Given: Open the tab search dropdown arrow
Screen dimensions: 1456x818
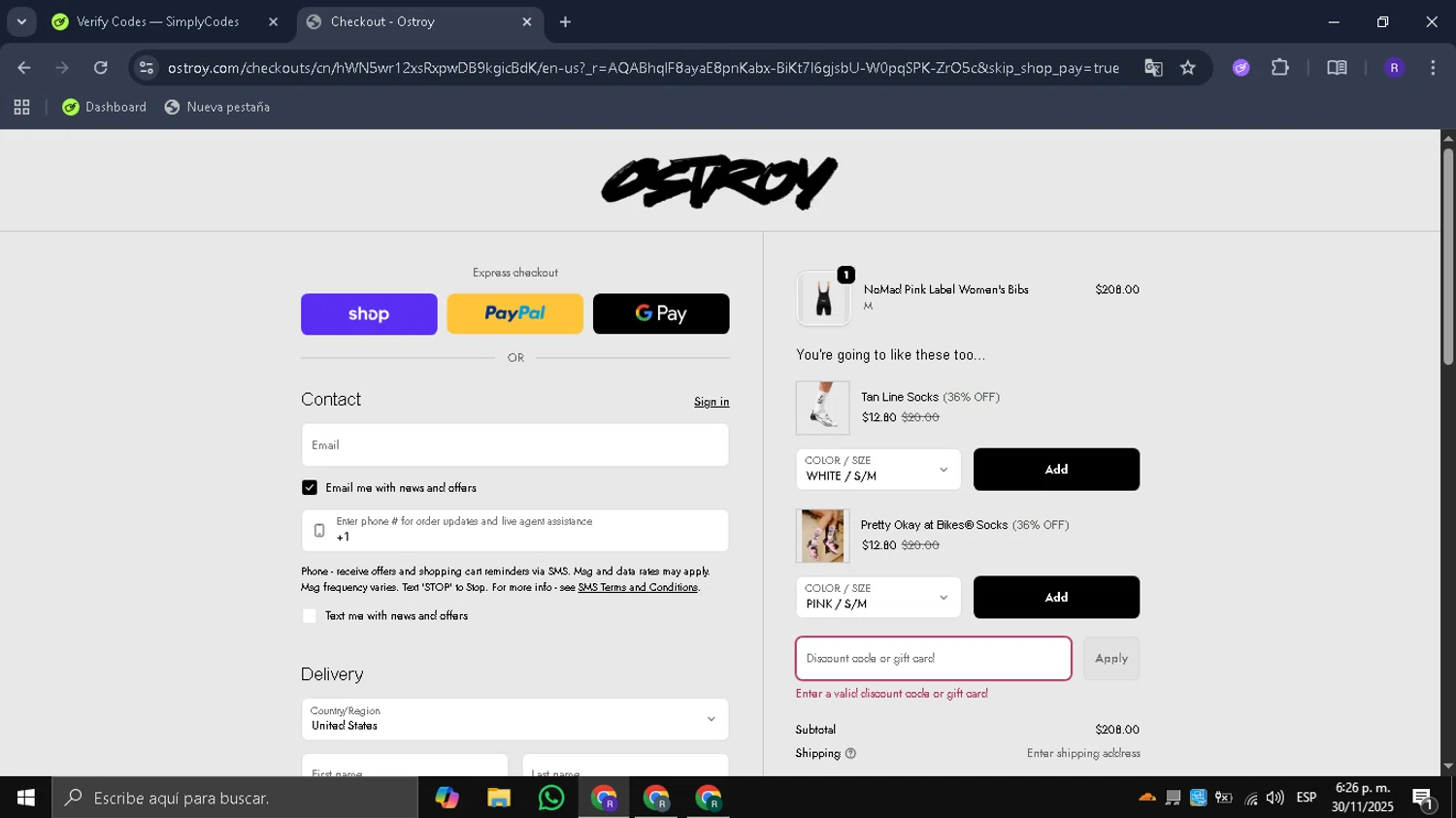Looking at the screenshot, I should pos(21,21).
